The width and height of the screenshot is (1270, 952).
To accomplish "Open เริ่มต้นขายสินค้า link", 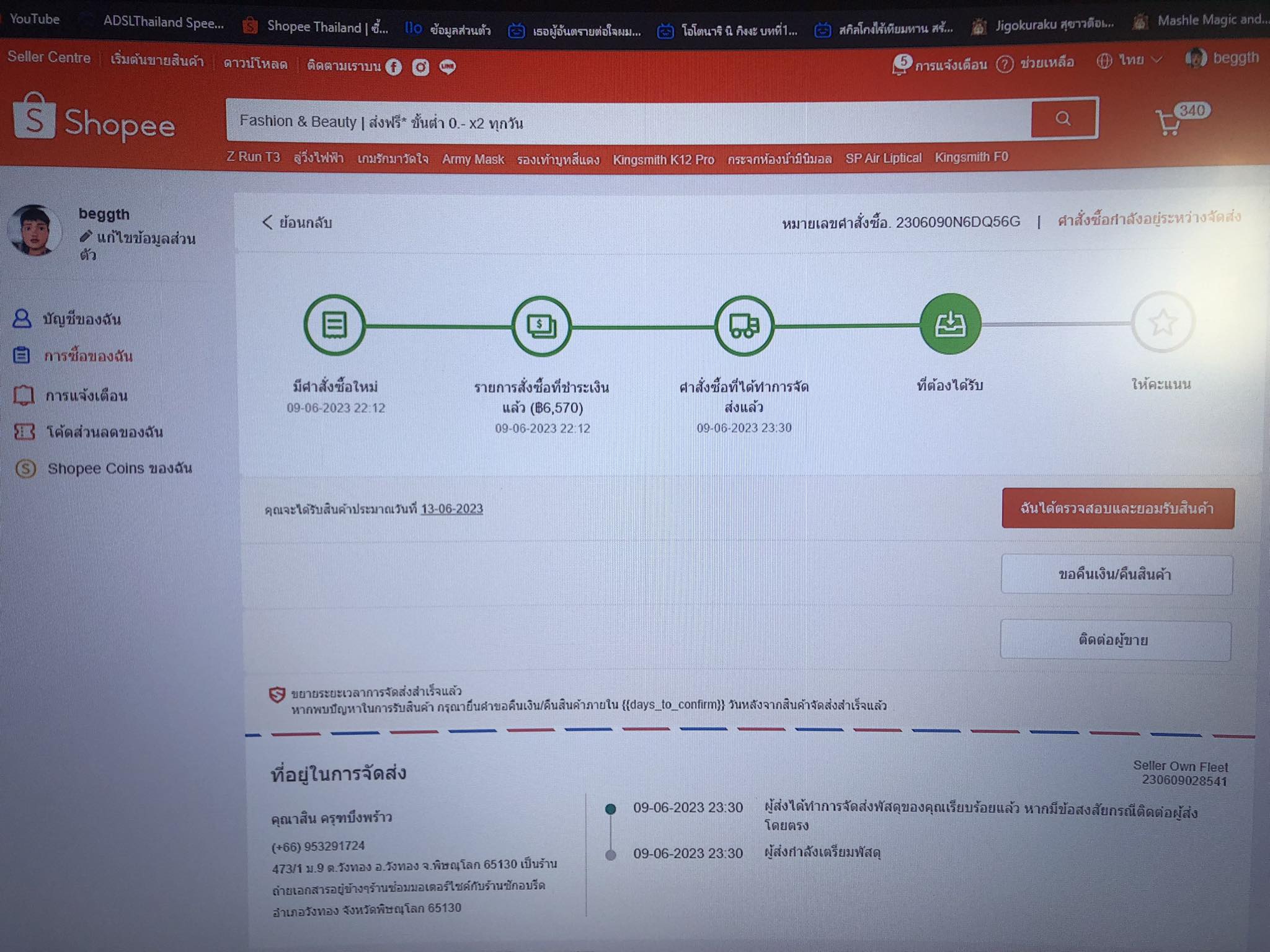I will point(157,60).
